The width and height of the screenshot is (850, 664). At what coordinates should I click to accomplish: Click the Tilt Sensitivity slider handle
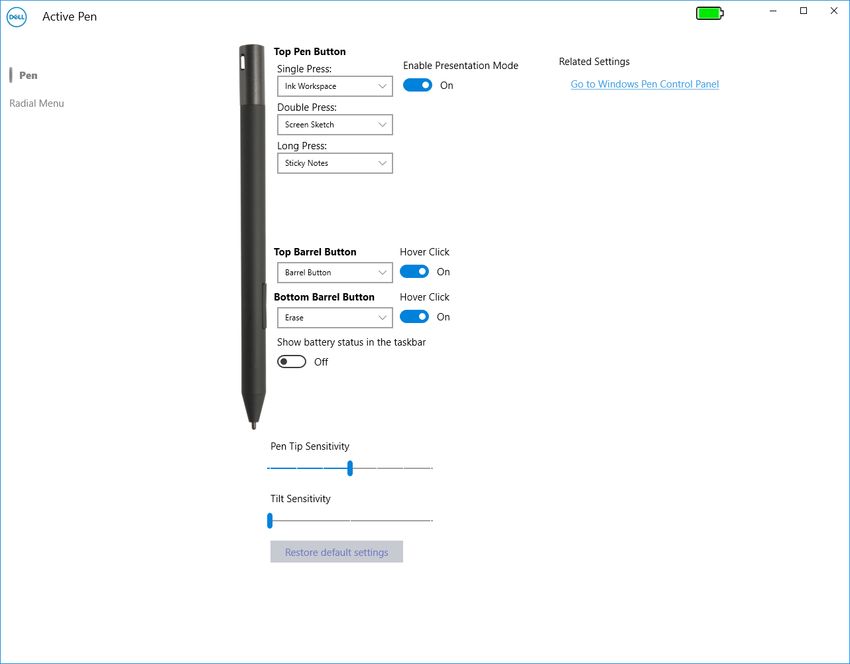click(270, 520)
